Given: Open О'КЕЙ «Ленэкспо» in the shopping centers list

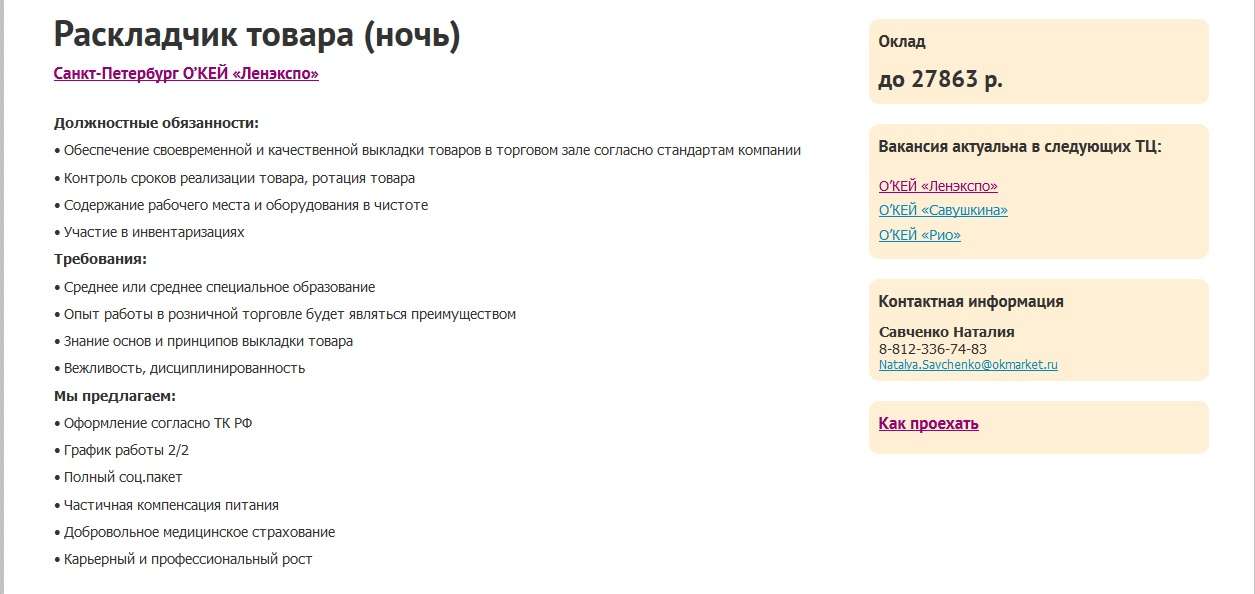Looking at the screenshot, I should [938, 186].
